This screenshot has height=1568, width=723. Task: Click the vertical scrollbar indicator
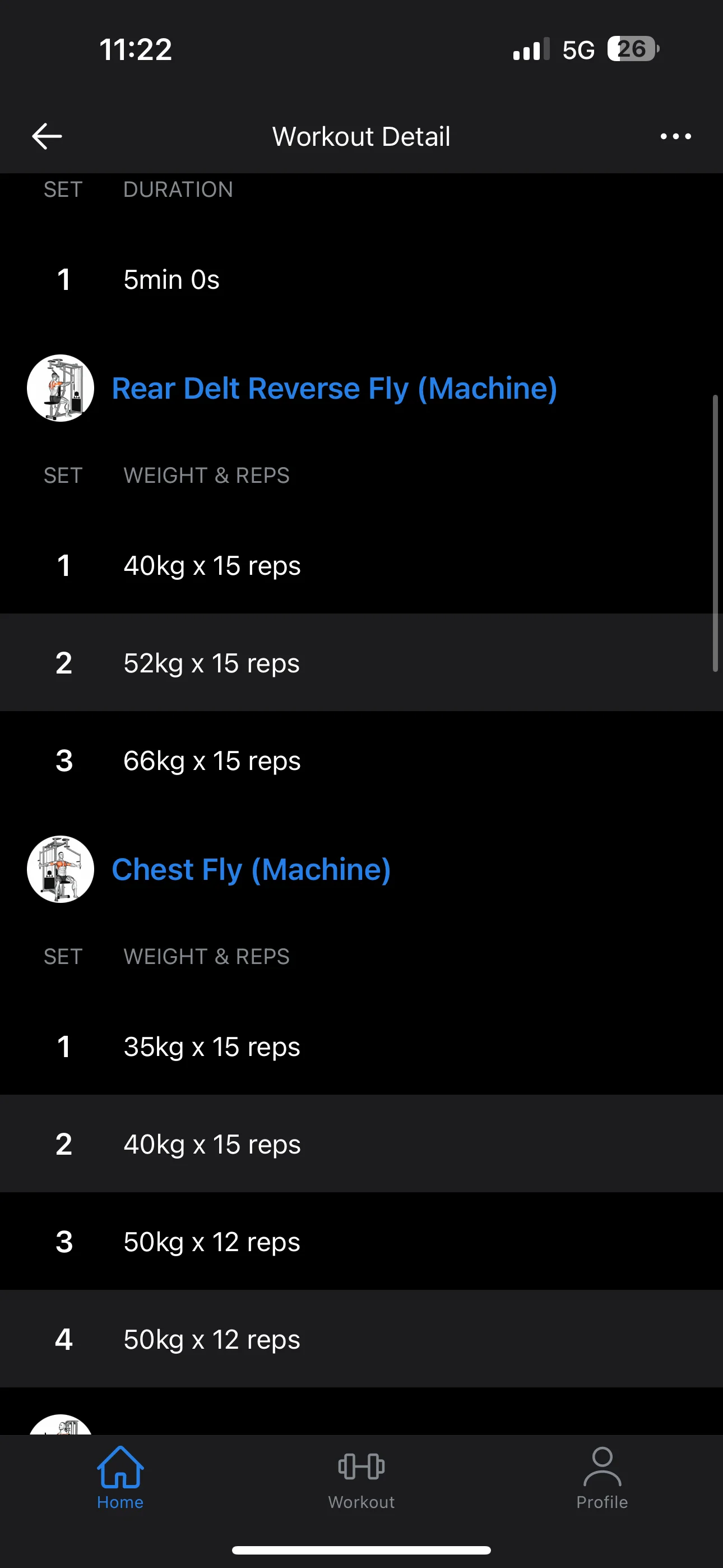pos(716,533)
